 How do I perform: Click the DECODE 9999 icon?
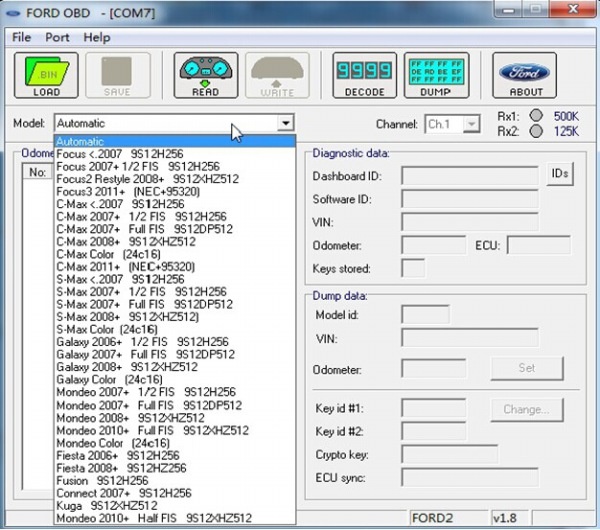coord(365,75)
